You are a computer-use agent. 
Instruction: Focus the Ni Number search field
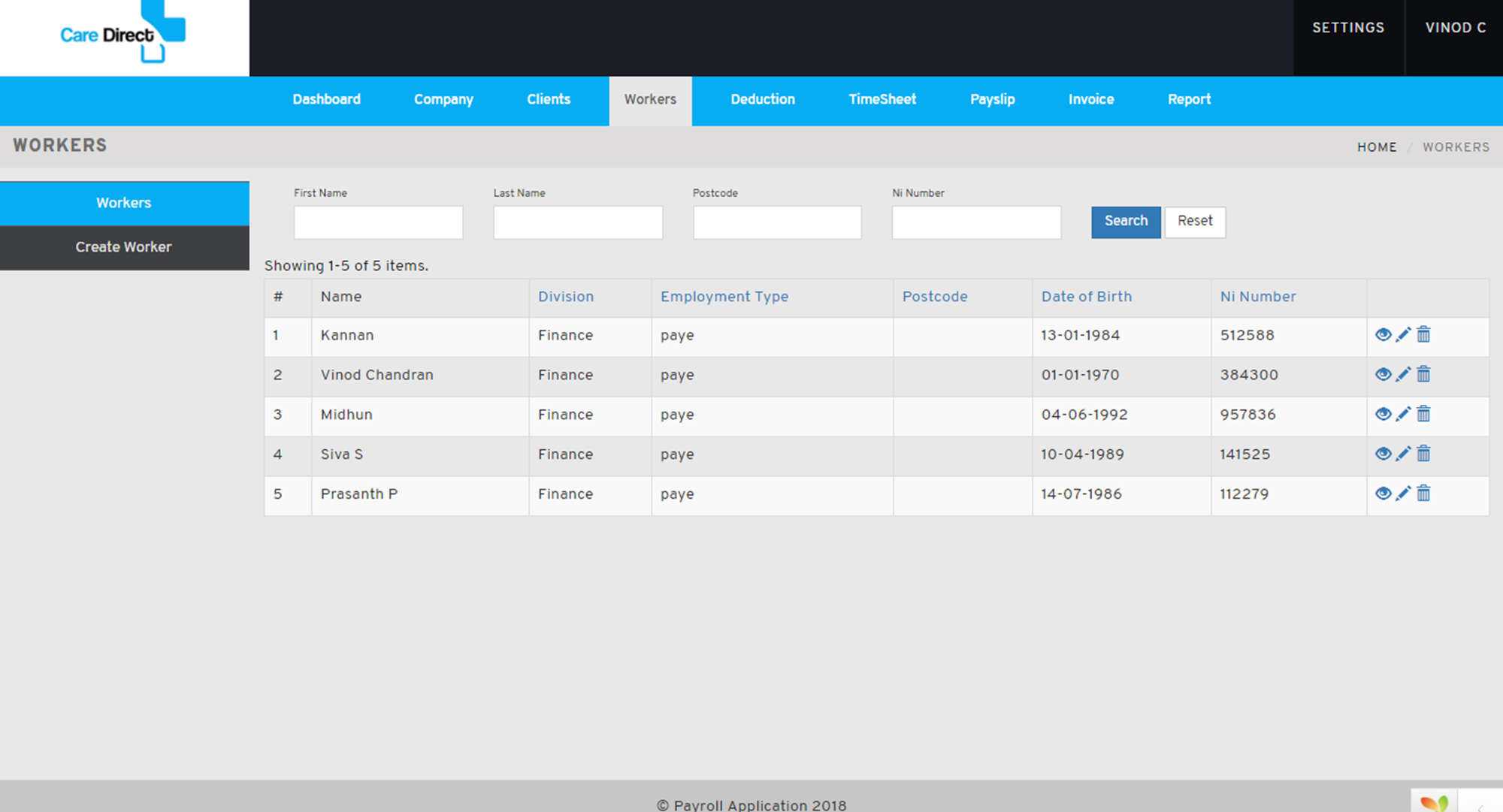click(976, 222)
